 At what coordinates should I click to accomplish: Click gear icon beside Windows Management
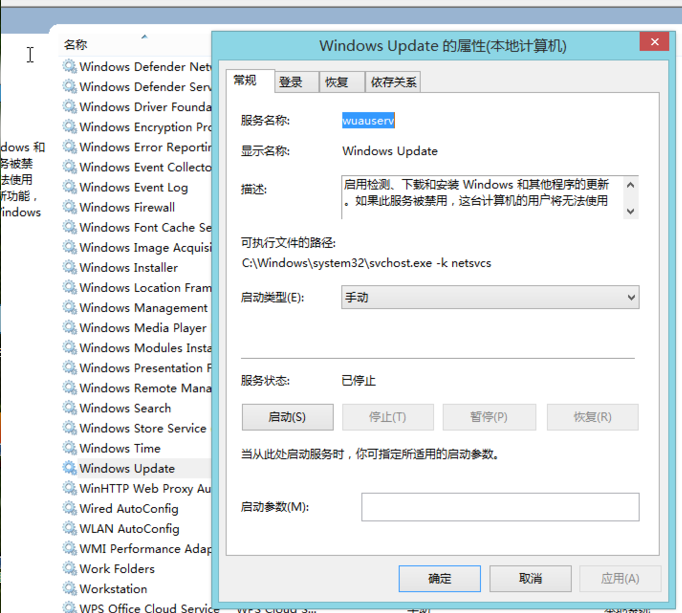click(x=69, y=307)
